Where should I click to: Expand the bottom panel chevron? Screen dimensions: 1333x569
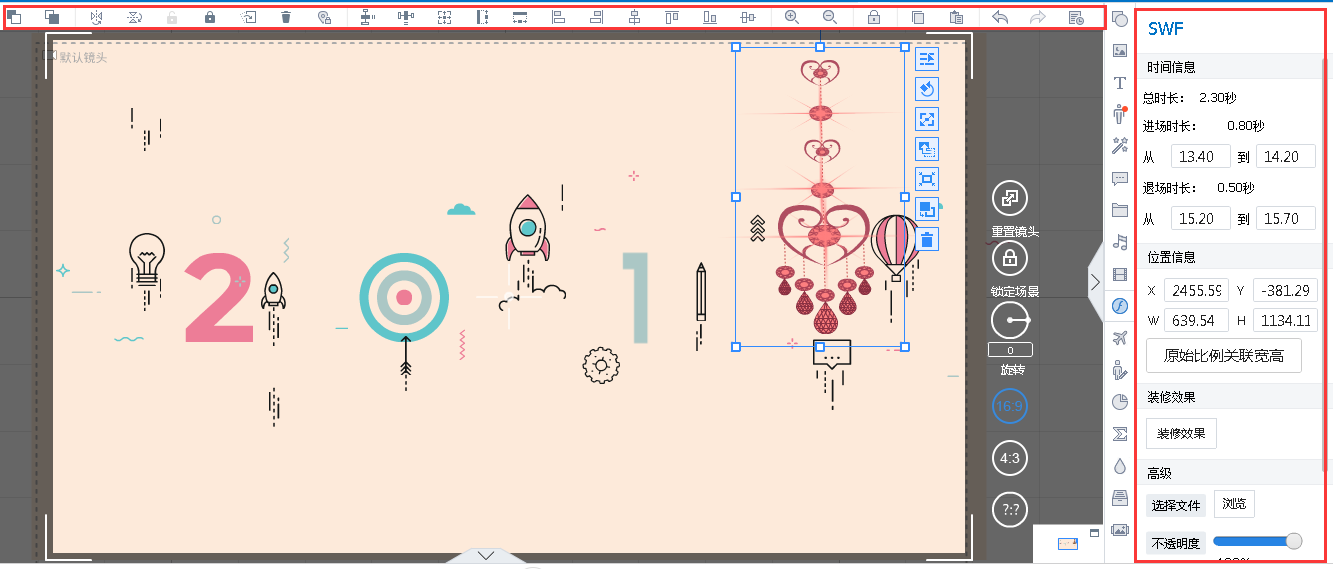click(x=486, y=555)
